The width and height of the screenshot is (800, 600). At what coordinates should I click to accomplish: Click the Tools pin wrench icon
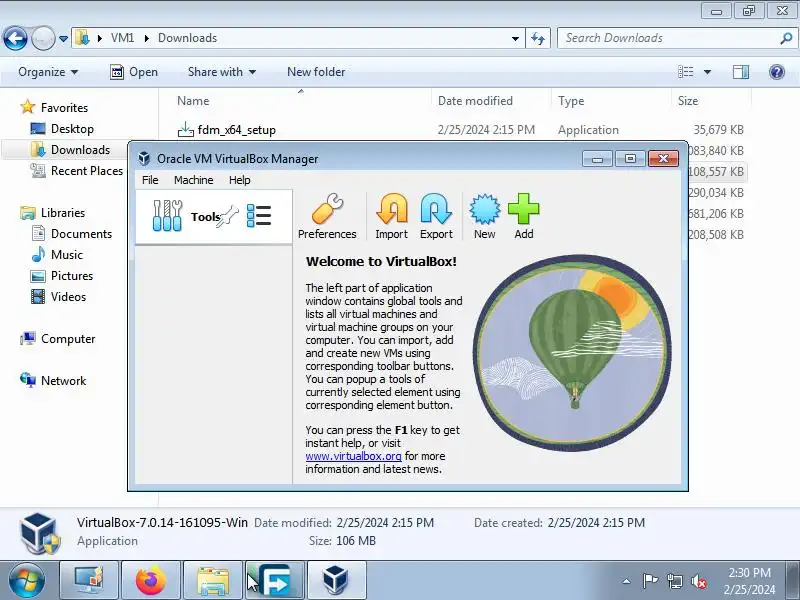pyautogui.click(x=228, y=216)
